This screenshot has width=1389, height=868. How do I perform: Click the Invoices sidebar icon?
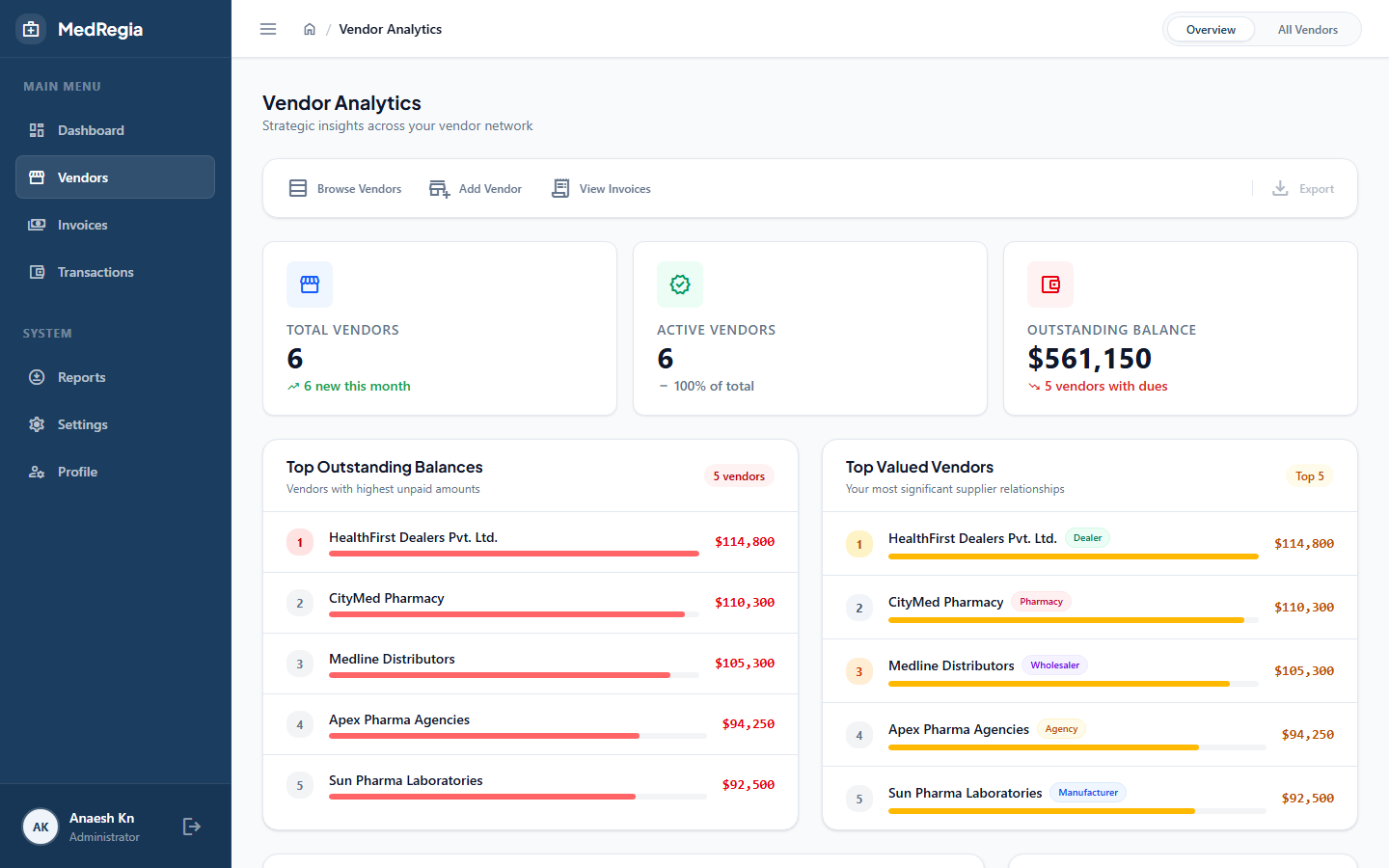pos(37,225)
